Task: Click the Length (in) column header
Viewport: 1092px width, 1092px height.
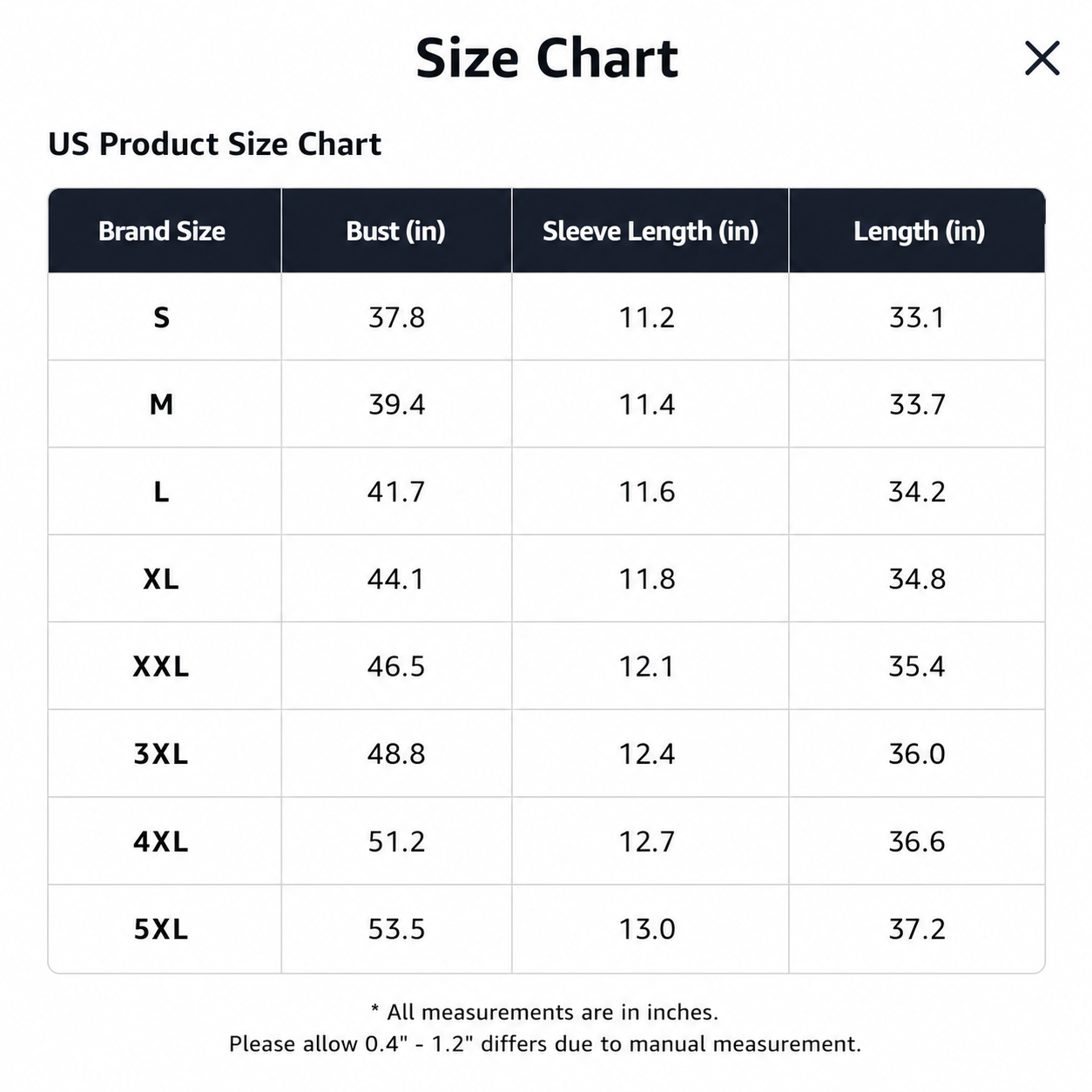Action: tap(918, 231)
